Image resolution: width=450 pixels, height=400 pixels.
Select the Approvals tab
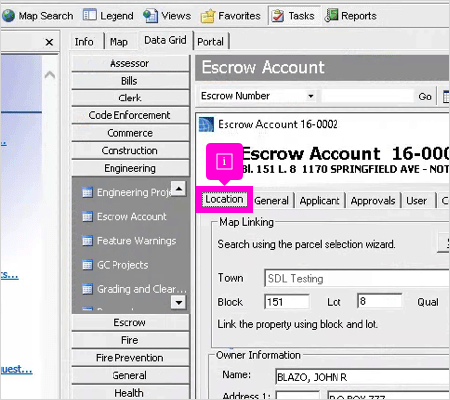click(373, 201)
